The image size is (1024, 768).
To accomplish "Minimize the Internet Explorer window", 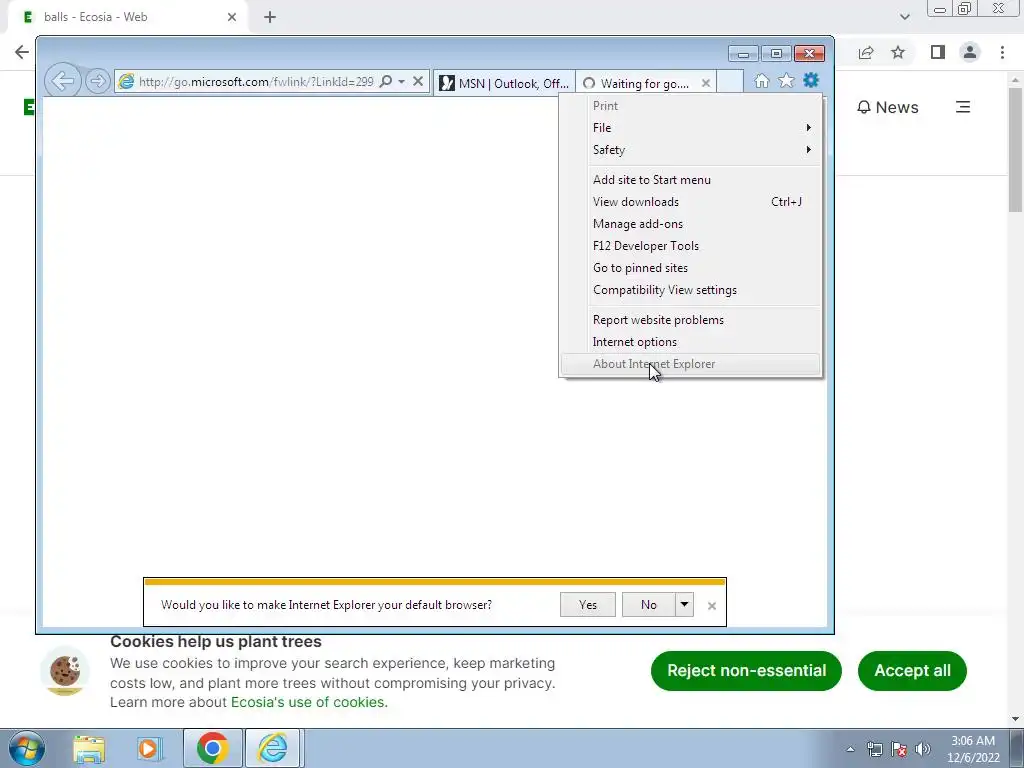I will click(743, 54).
